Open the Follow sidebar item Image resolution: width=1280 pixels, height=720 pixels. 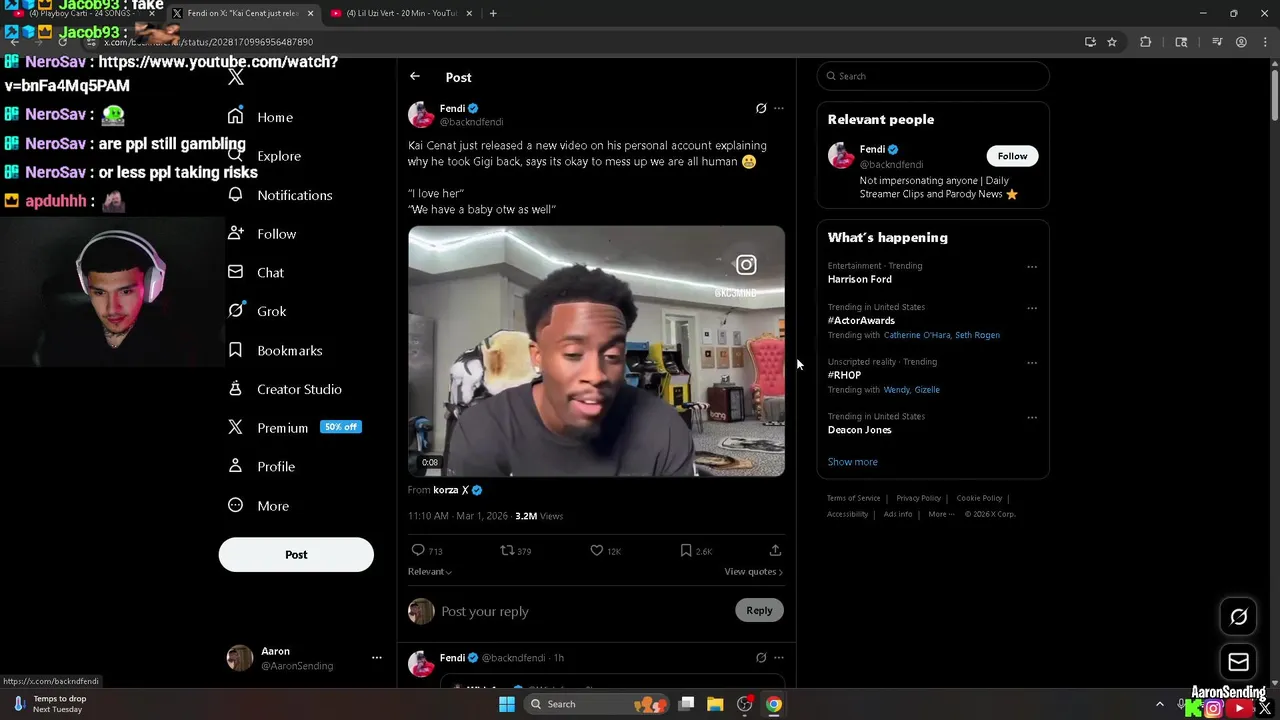click(x=261, y=234)
